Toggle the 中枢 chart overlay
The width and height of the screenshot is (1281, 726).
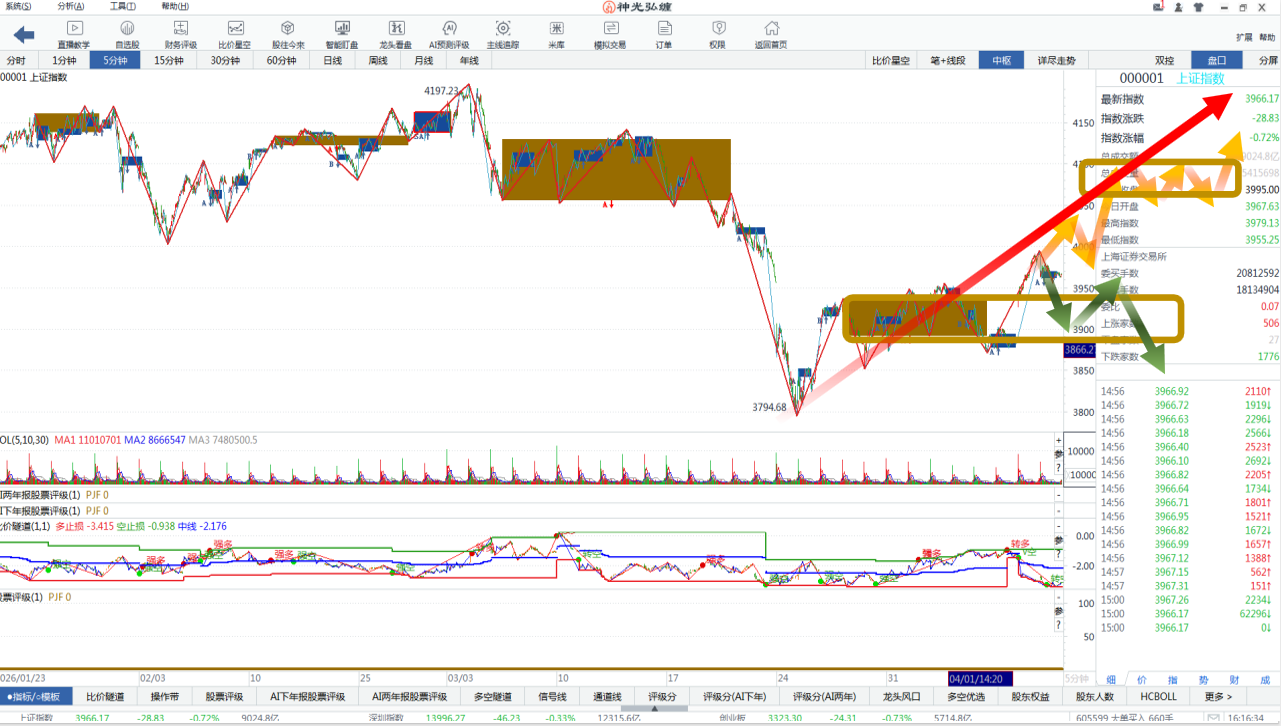point(1001,60)
